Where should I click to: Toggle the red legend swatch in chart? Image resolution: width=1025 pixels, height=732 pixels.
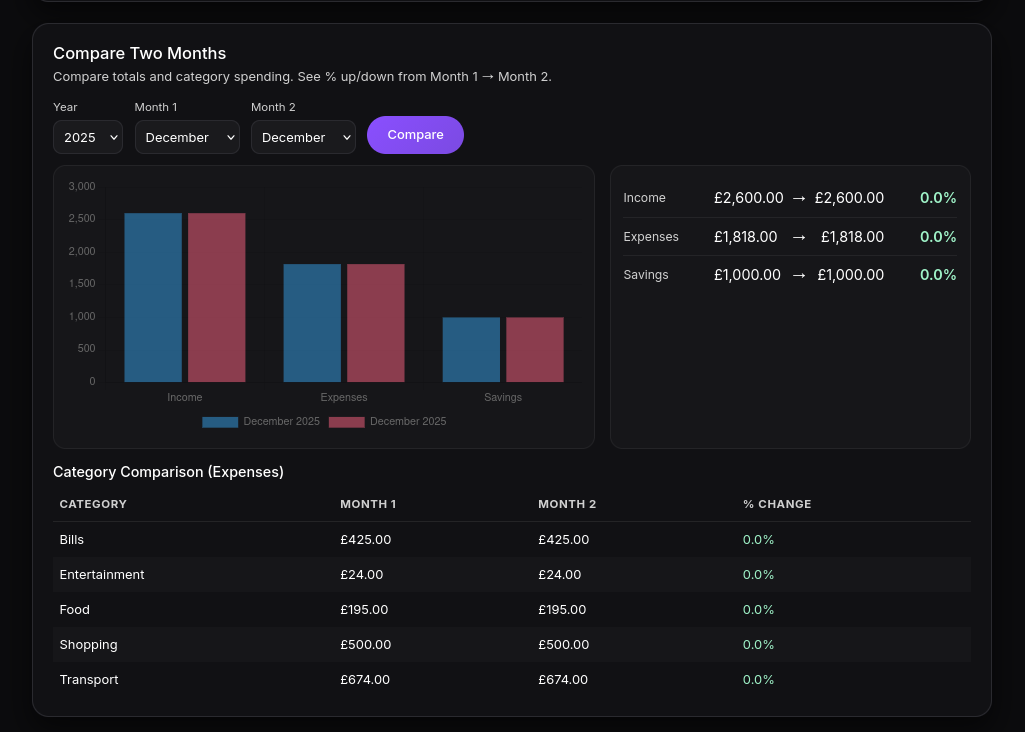pos(347,422)
